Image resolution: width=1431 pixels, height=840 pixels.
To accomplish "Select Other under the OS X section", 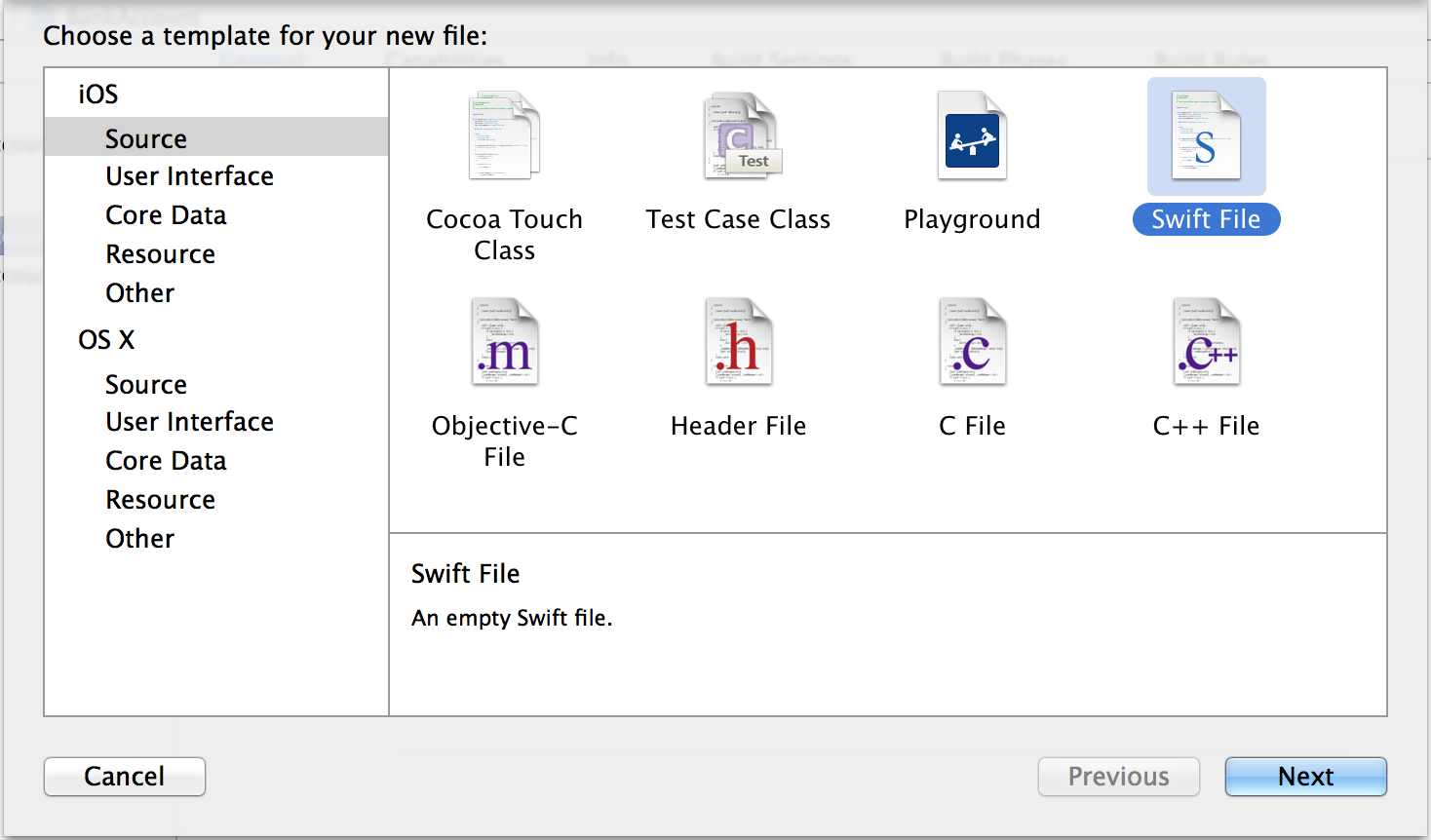I will point(139,539).
